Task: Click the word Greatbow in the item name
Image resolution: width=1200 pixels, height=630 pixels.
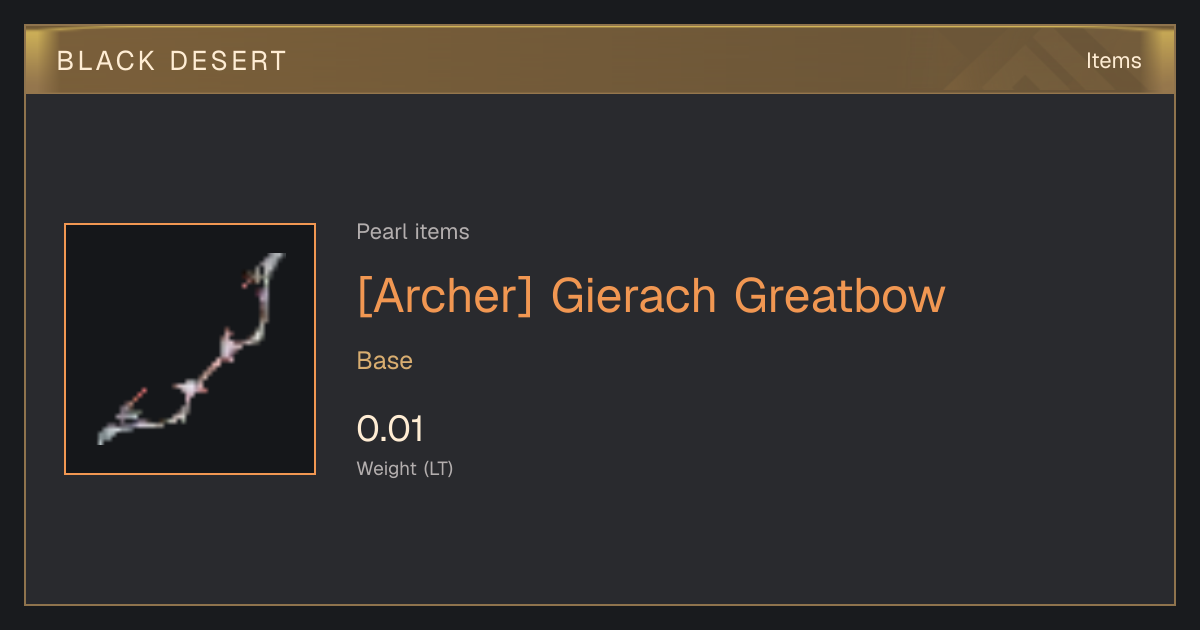Action: pos(840,296)
